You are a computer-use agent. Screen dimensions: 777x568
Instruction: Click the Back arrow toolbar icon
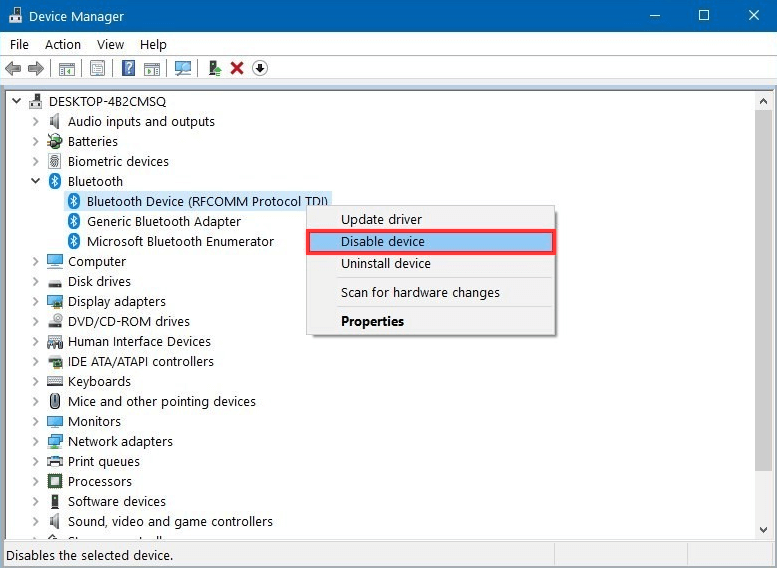click(13, 68)
